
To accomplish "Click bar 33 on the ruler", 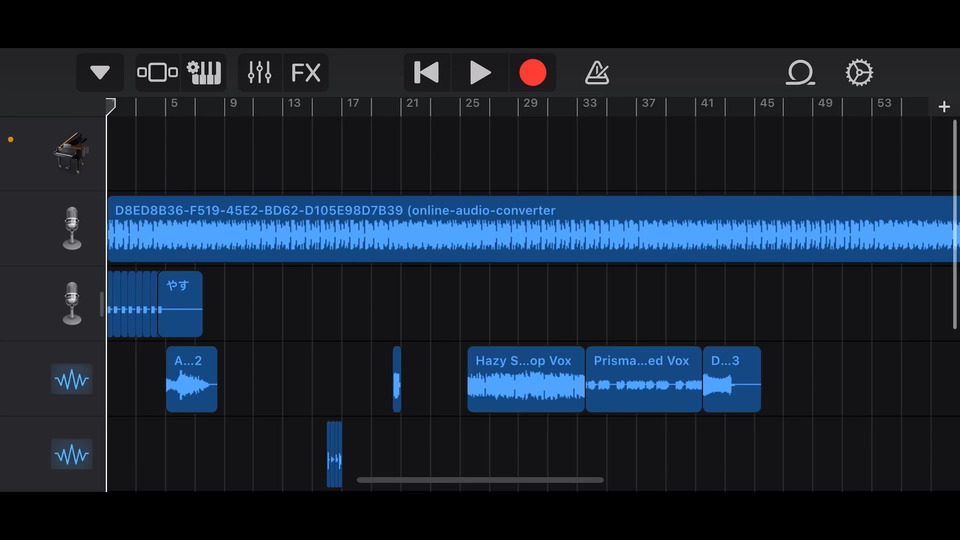I will (x=590, y=103).
